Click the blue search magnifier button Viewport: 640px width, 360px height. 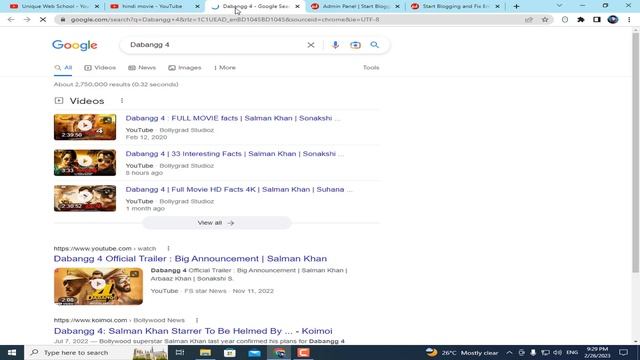point(374,45)
